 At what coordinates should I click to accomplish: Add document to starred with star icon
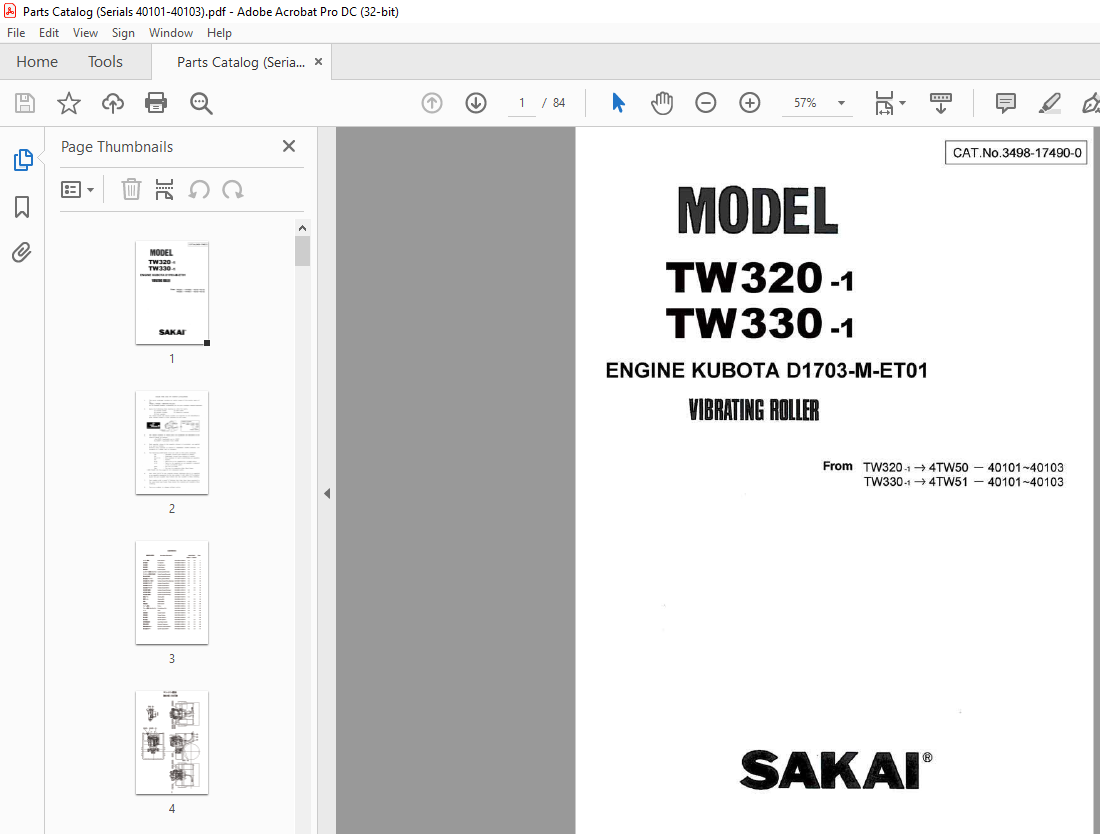click(69, 103)
